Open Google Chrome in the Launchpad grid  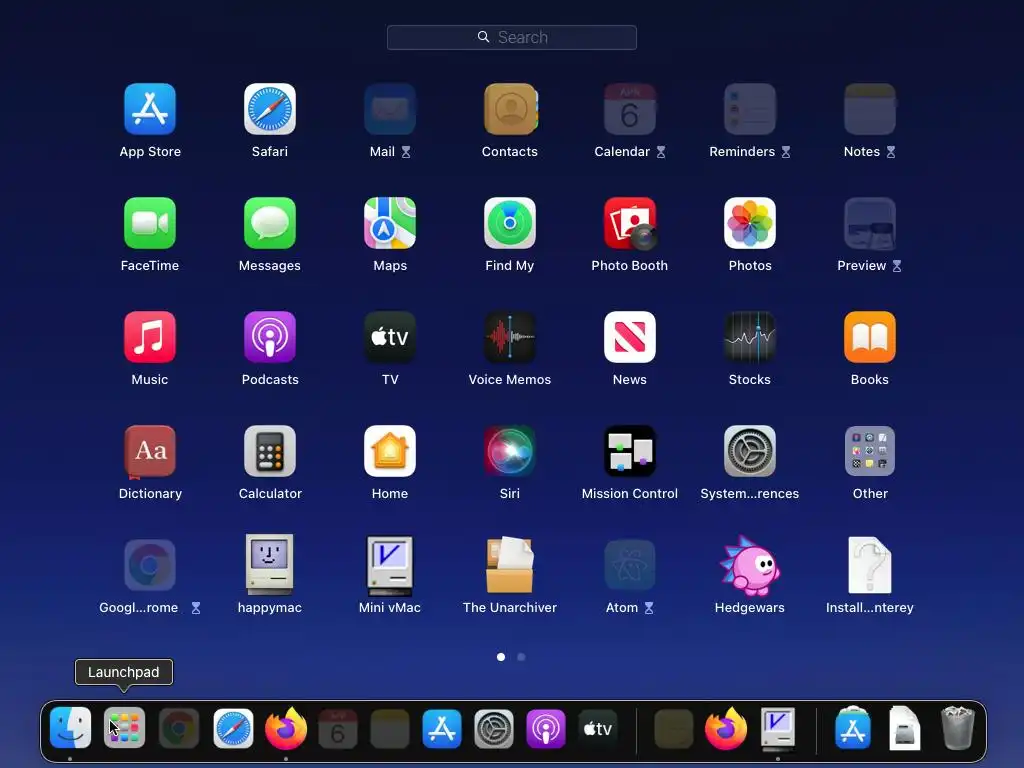click(x=150, y=565)
